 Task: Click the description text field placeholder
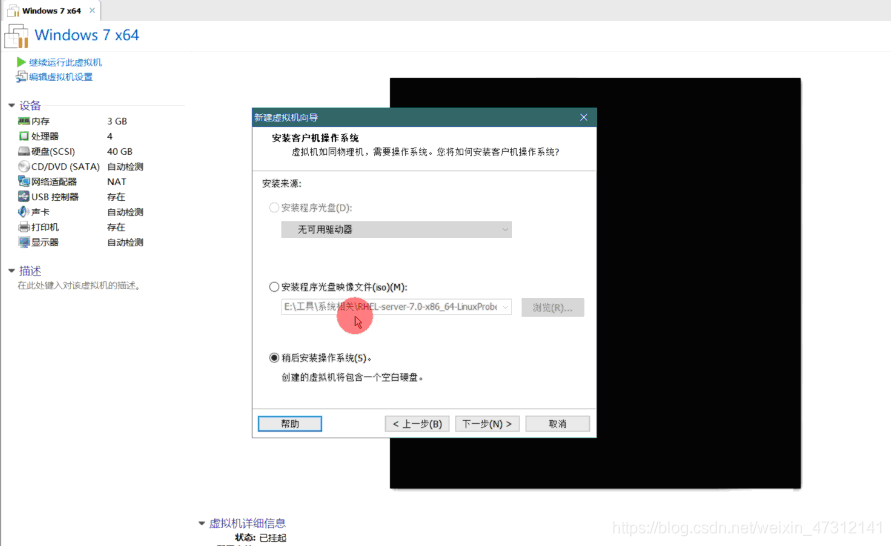point(79,285)
